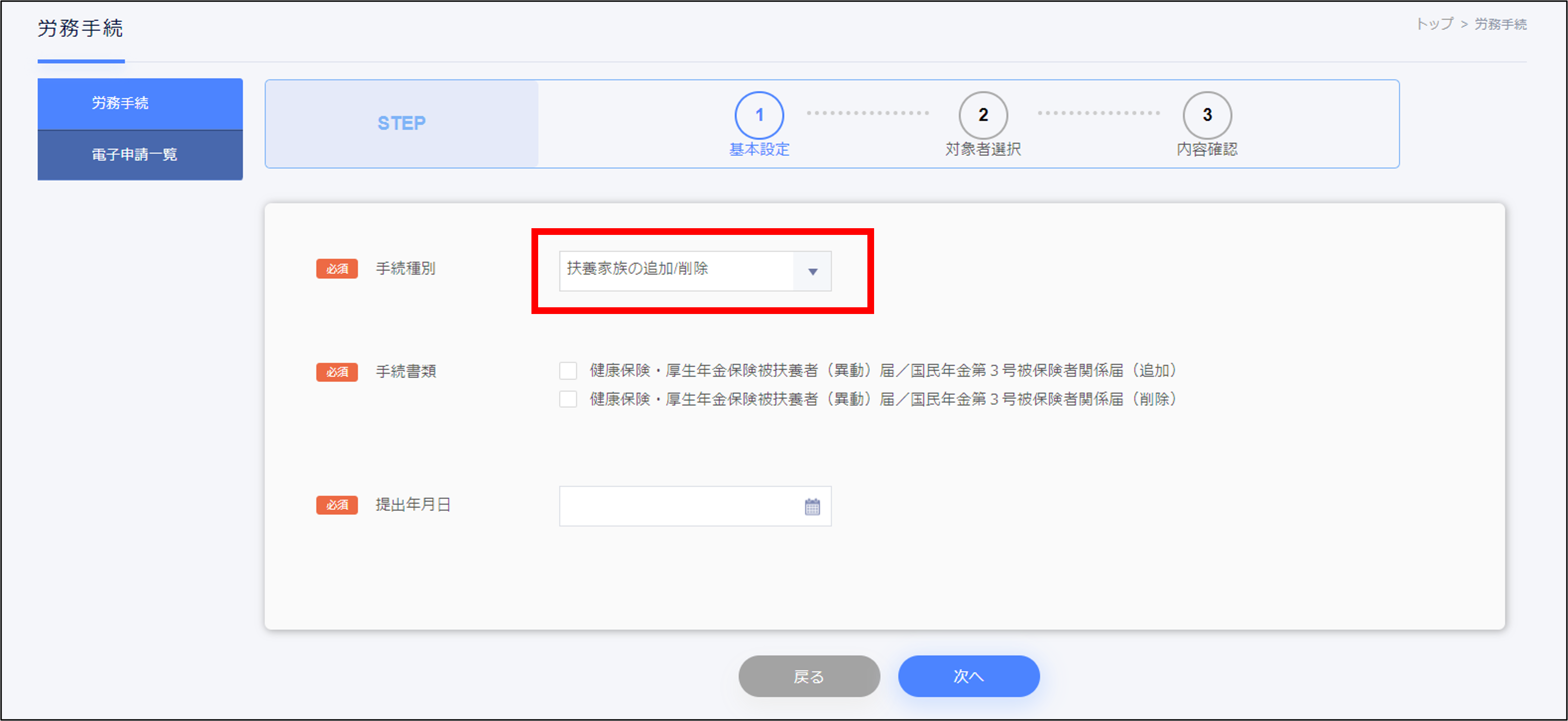Click step 1 circle 基本設定
This screenshot has height=721, width=1568.
click(759, 115)
